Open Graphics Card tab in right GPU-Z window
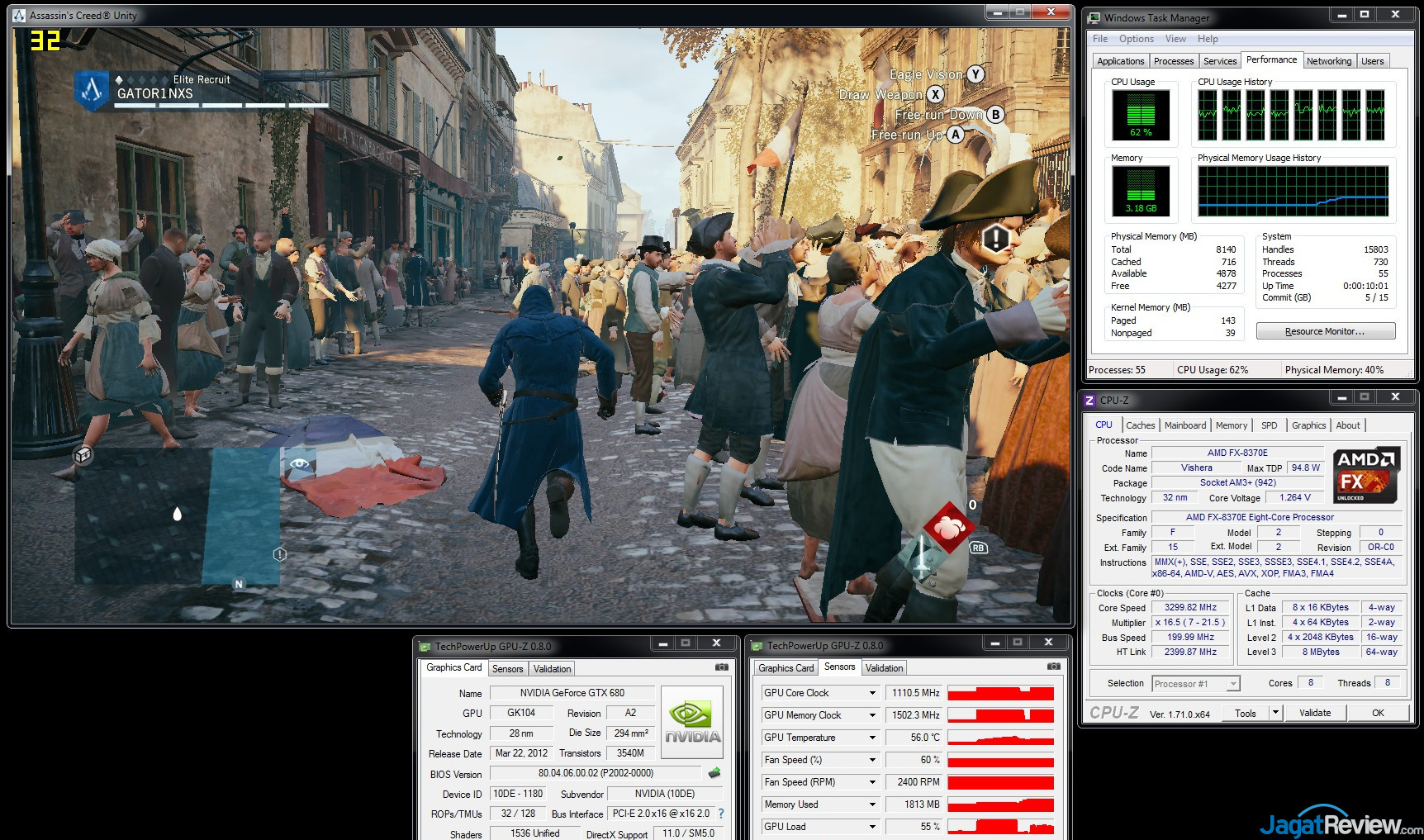 (x=786, y=668)
